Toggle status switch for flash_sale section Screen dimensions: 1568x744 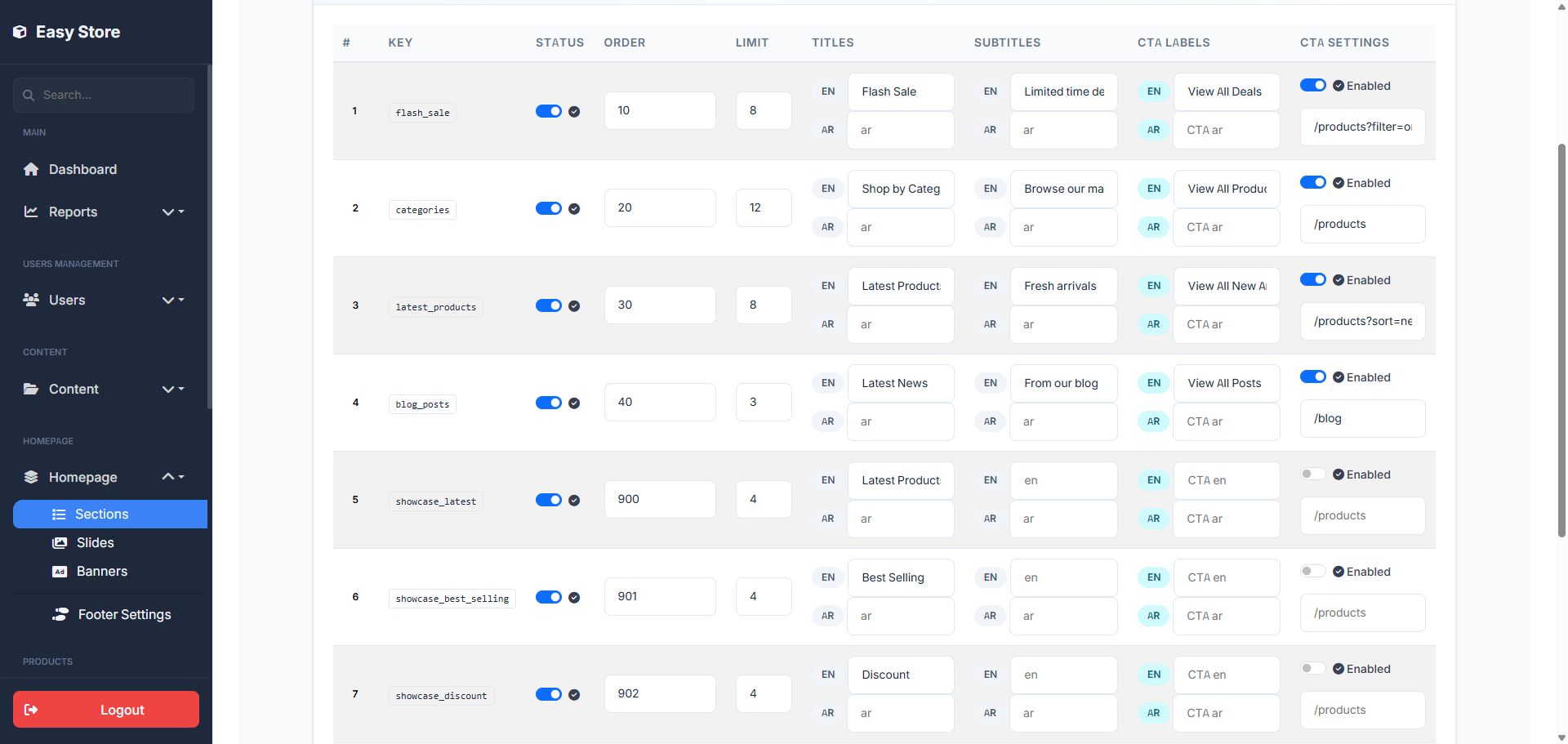548,111
